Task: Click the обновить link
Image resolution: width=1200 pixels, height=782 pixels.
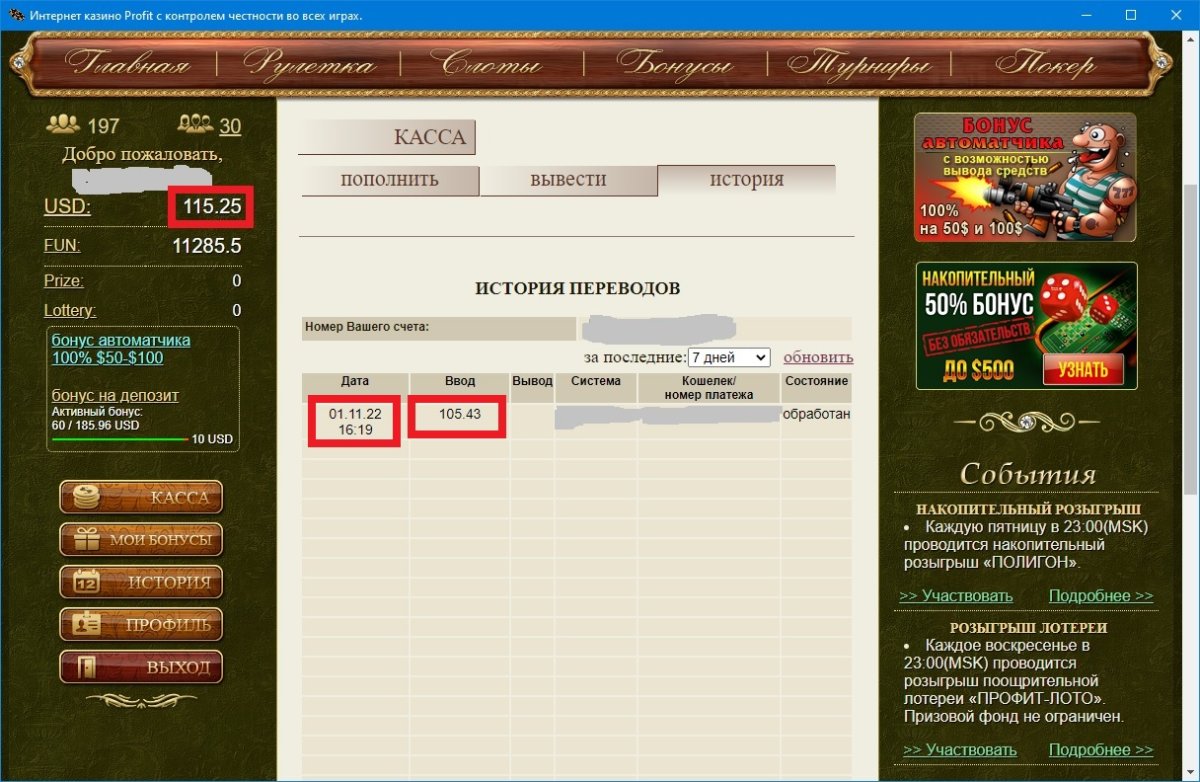Action: click(817, 357)
